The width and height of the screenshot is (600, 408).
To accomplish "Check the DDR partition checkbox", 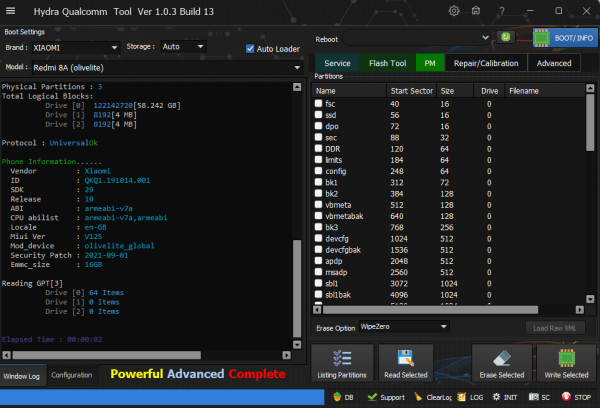I will 318,148.
